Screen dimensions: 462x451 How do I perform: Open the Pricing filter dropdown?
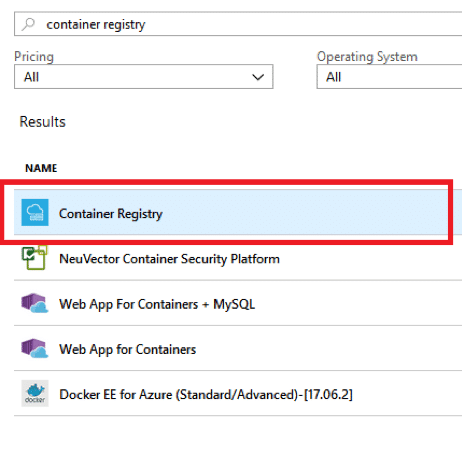coord(144,77)
